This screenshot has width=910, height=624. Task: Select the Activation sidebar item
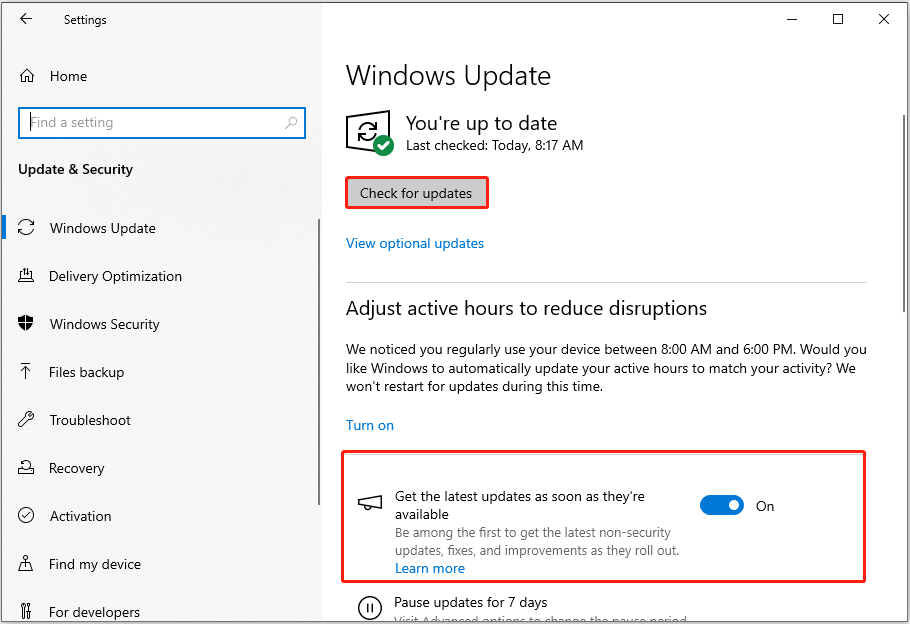click(x=80, y=516)
